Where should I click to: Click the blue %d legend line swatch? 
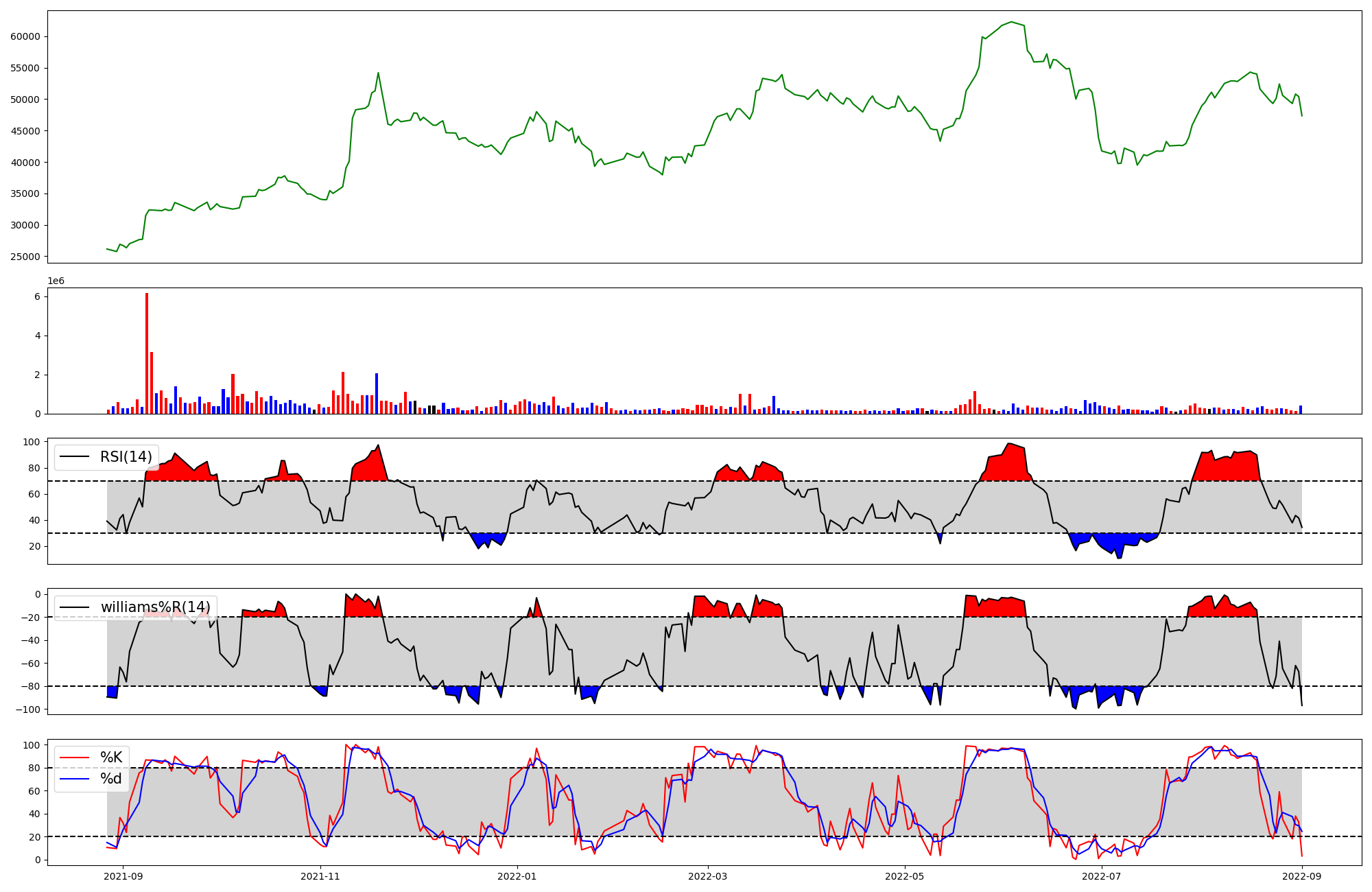tap(75, 779)
